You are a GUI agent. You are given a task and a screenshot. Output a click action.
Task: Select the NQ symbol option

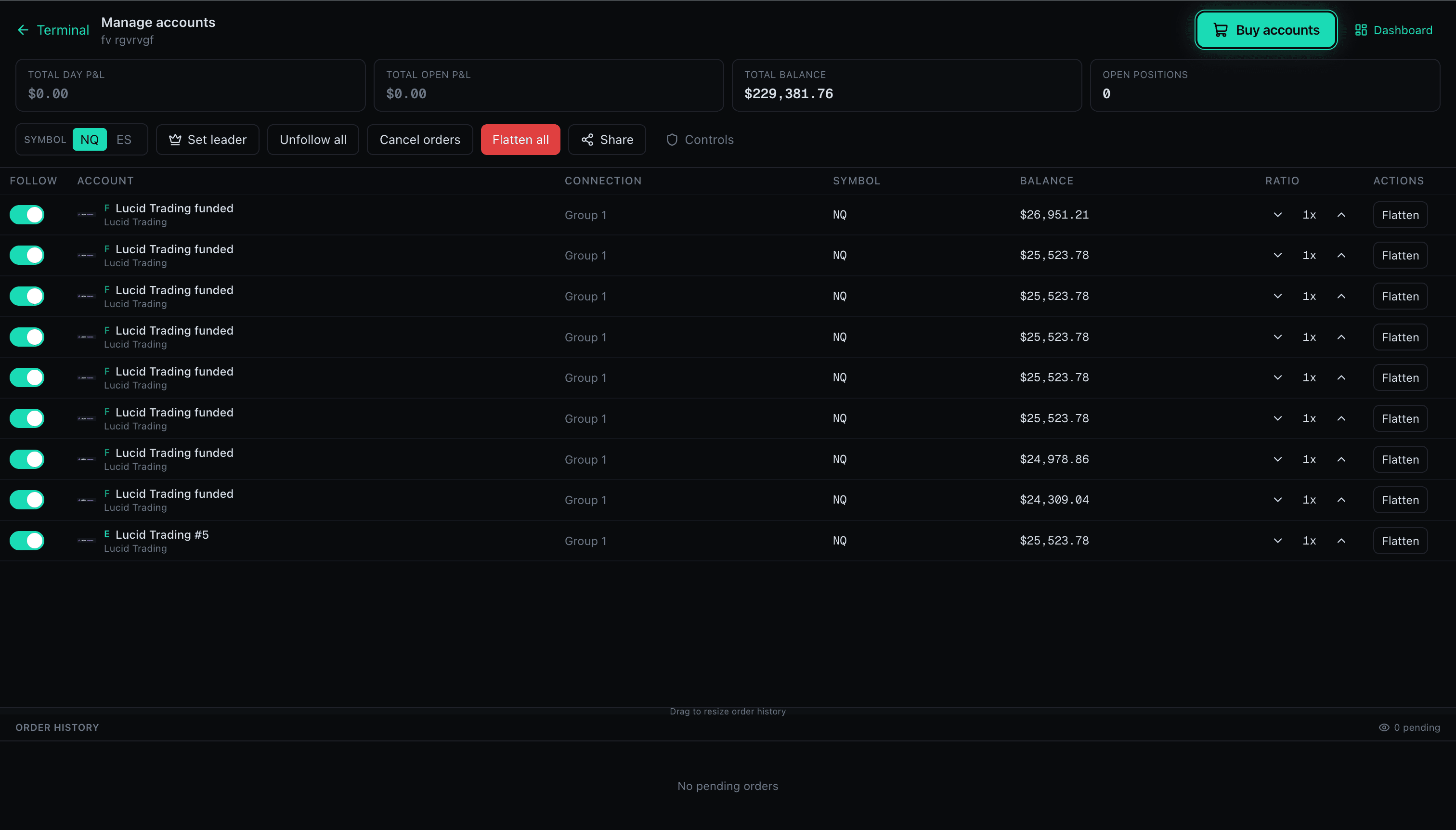pos(90,140)
